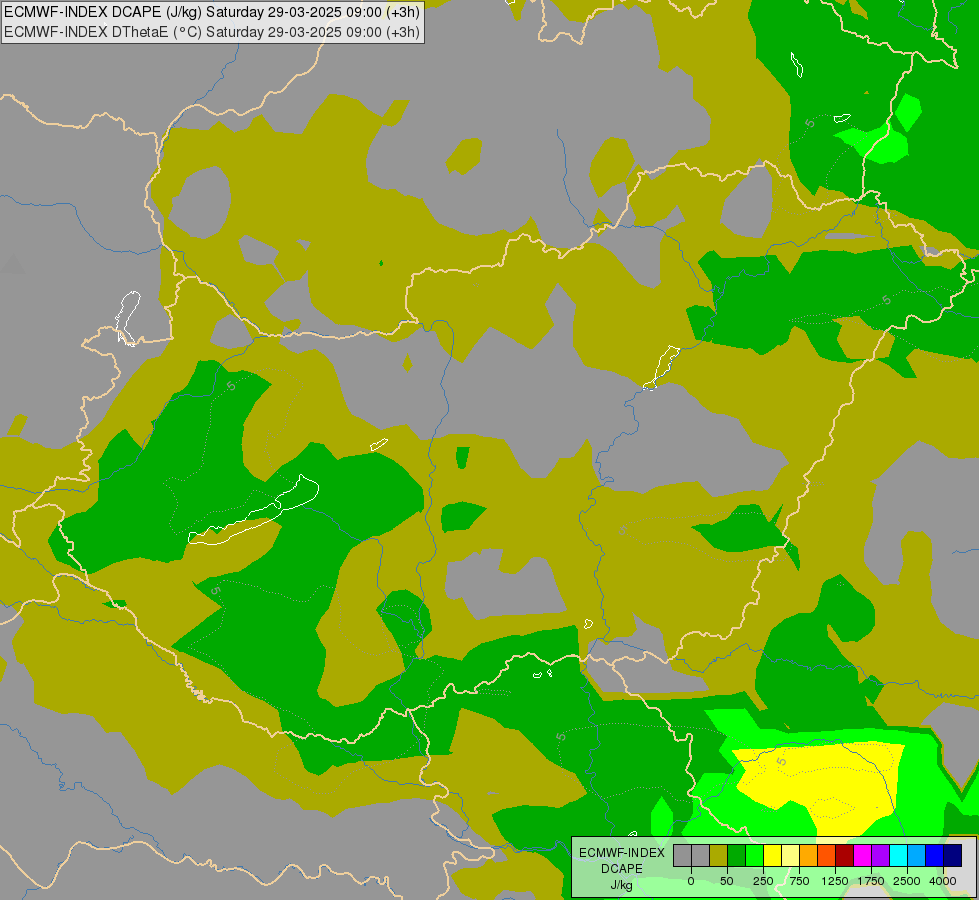The height and width of the screenshot is (900, 979).
Task: Select the red-orange legend swatch
Action: 827,855
